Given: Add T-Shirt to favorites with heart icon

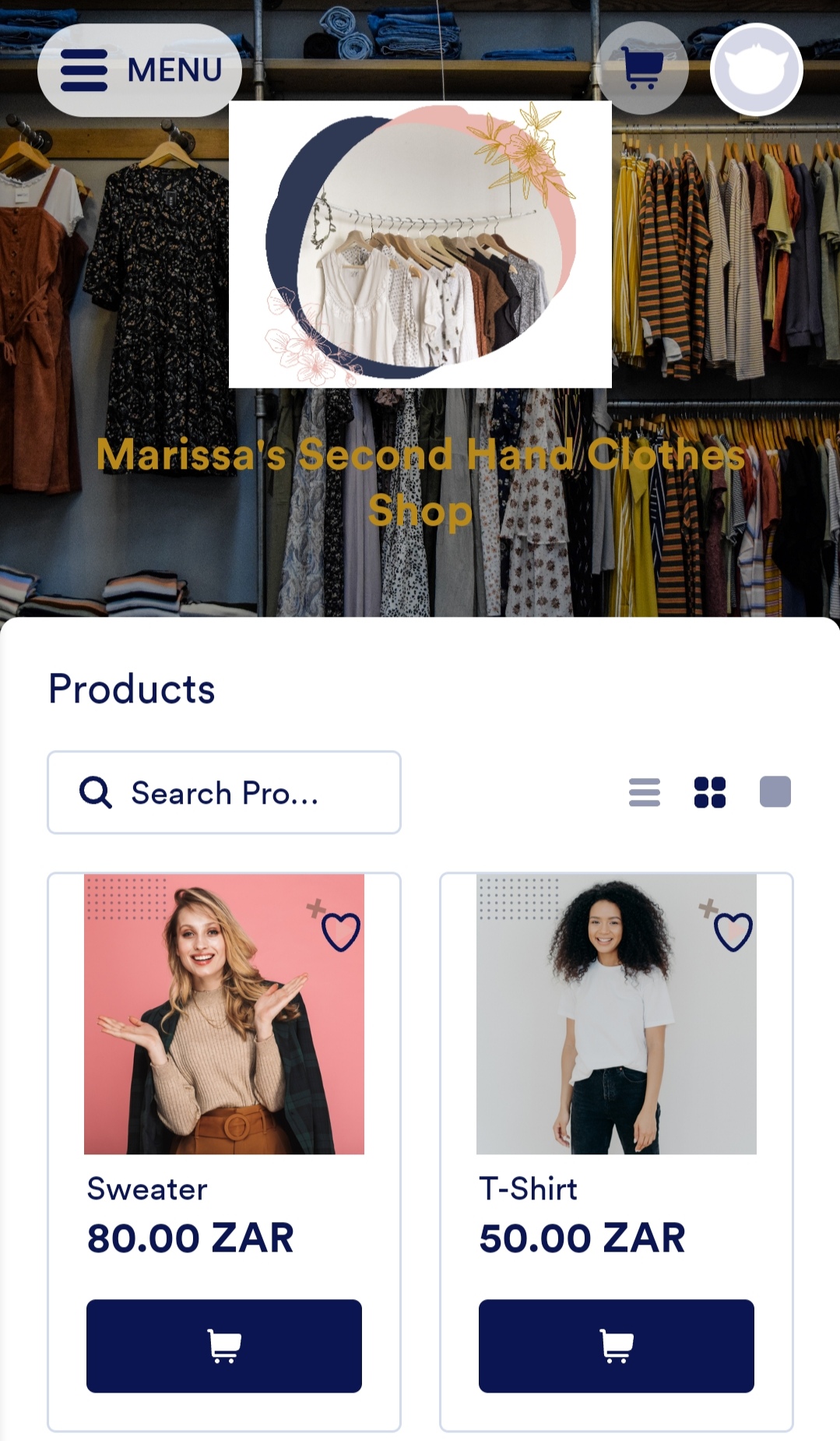Looking at the screenshot, I should click(x=733, y=932).
